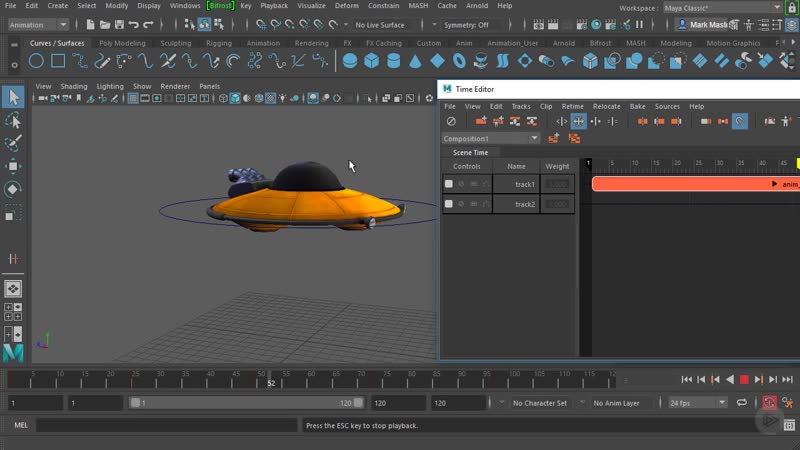Click the Redo arrow icon

click(x=148, y=24)
